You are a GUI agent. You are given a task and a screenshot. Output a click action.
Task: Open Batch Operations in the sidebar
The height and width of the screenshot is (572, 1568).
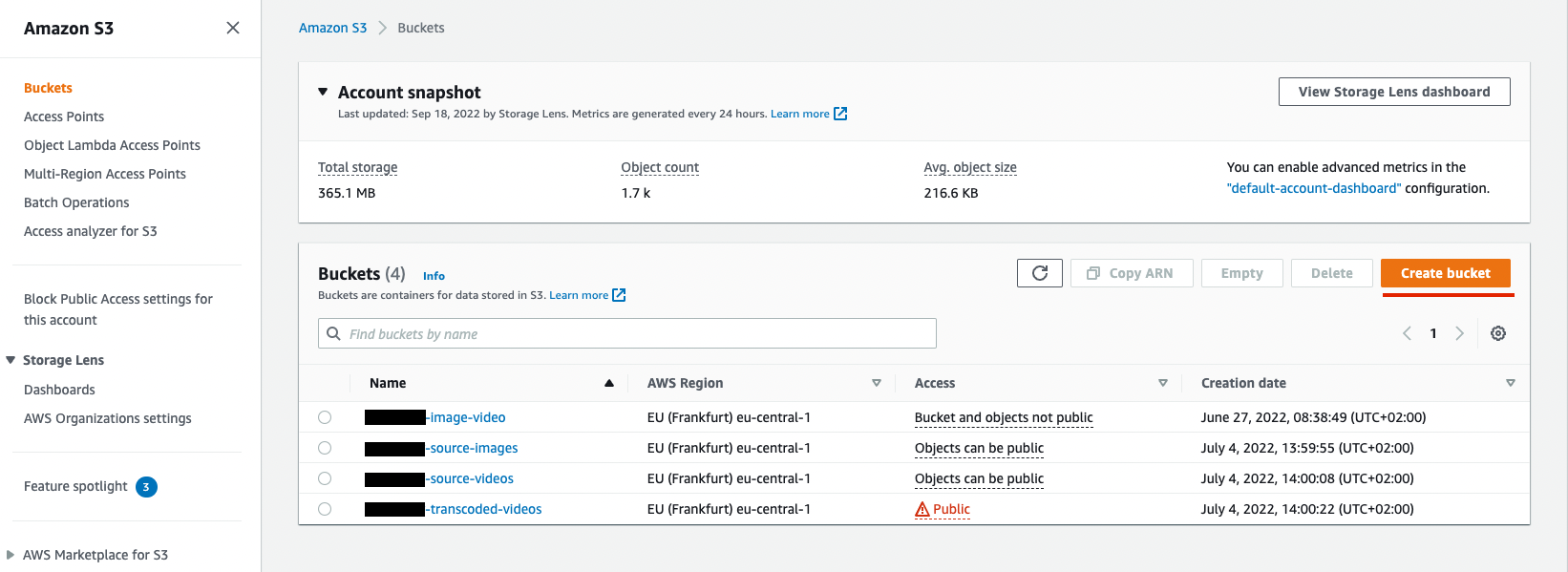pos(76,202)
